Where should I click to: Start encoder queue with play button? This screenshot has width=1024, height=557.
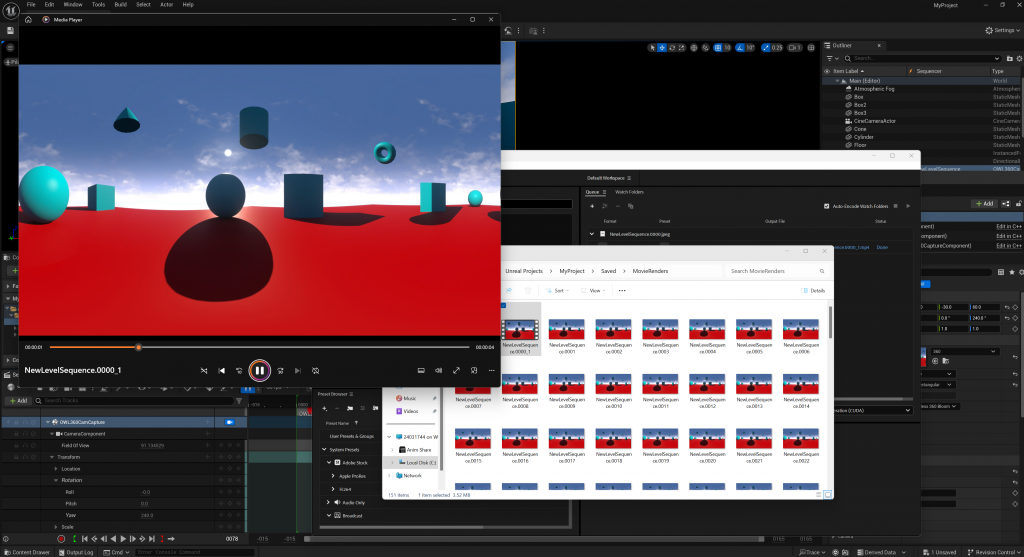coord(908,206)
